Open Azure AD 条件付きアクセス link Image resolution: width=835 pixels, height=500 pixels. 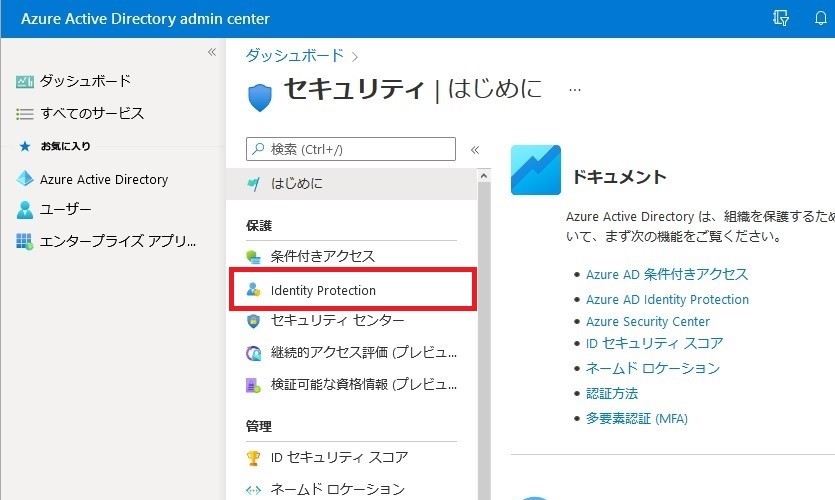667,275
